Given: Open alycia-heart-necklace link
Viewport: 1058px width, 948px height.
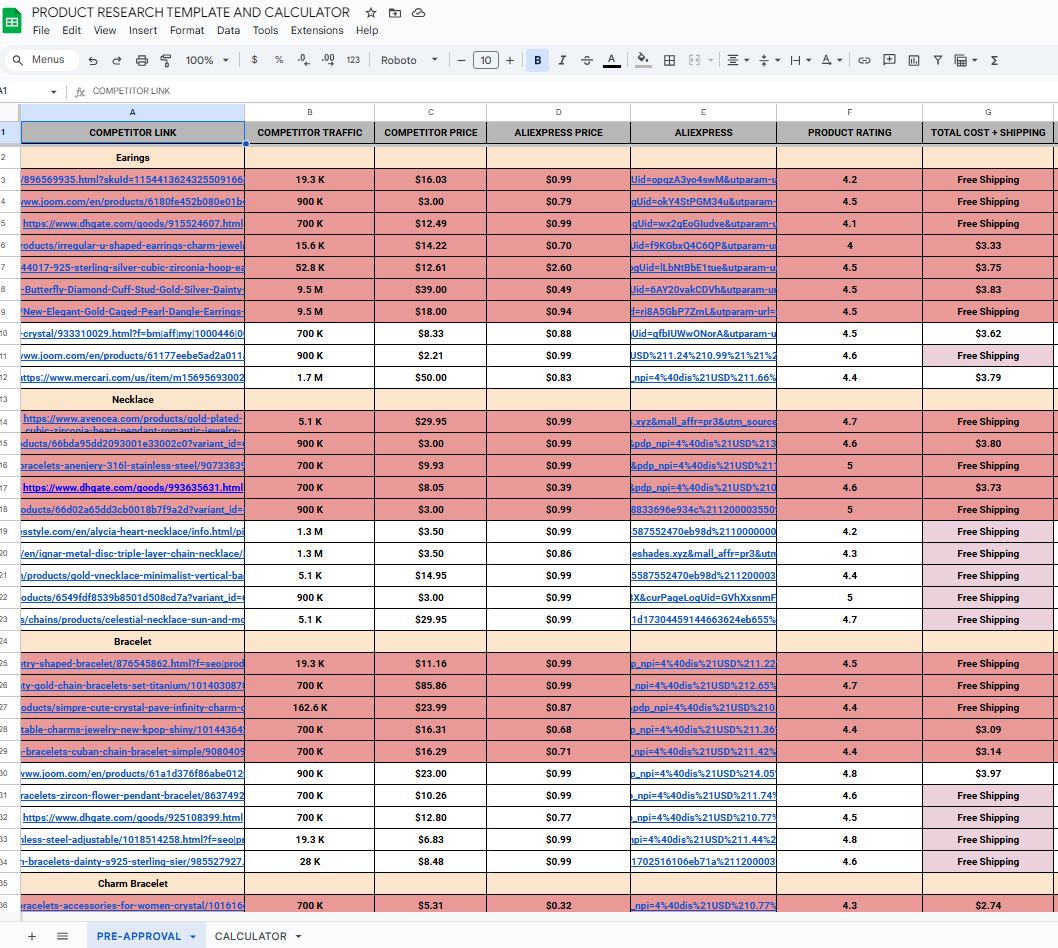Looking at the screenshot, I should click(133, 531).
